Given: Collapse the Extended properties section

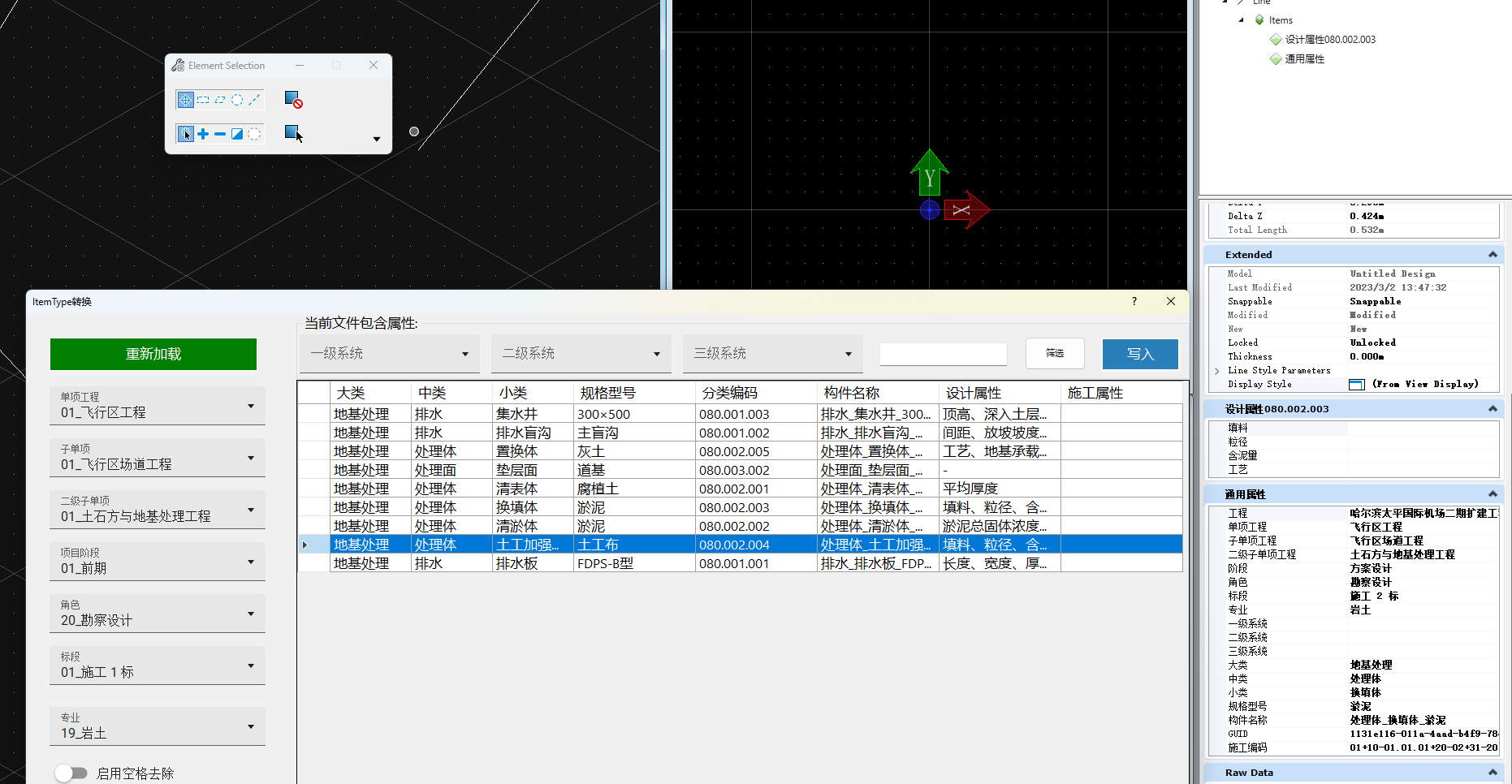Looking at the screenshot, I should click(1492, 255).
